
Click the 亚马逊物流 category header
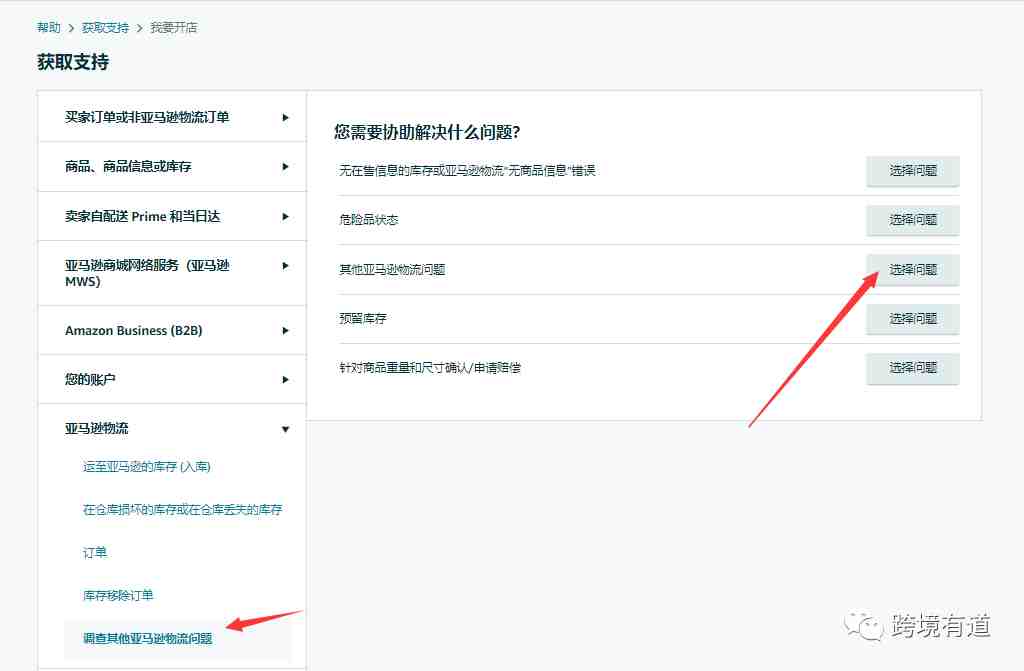[x=97, y=429]
